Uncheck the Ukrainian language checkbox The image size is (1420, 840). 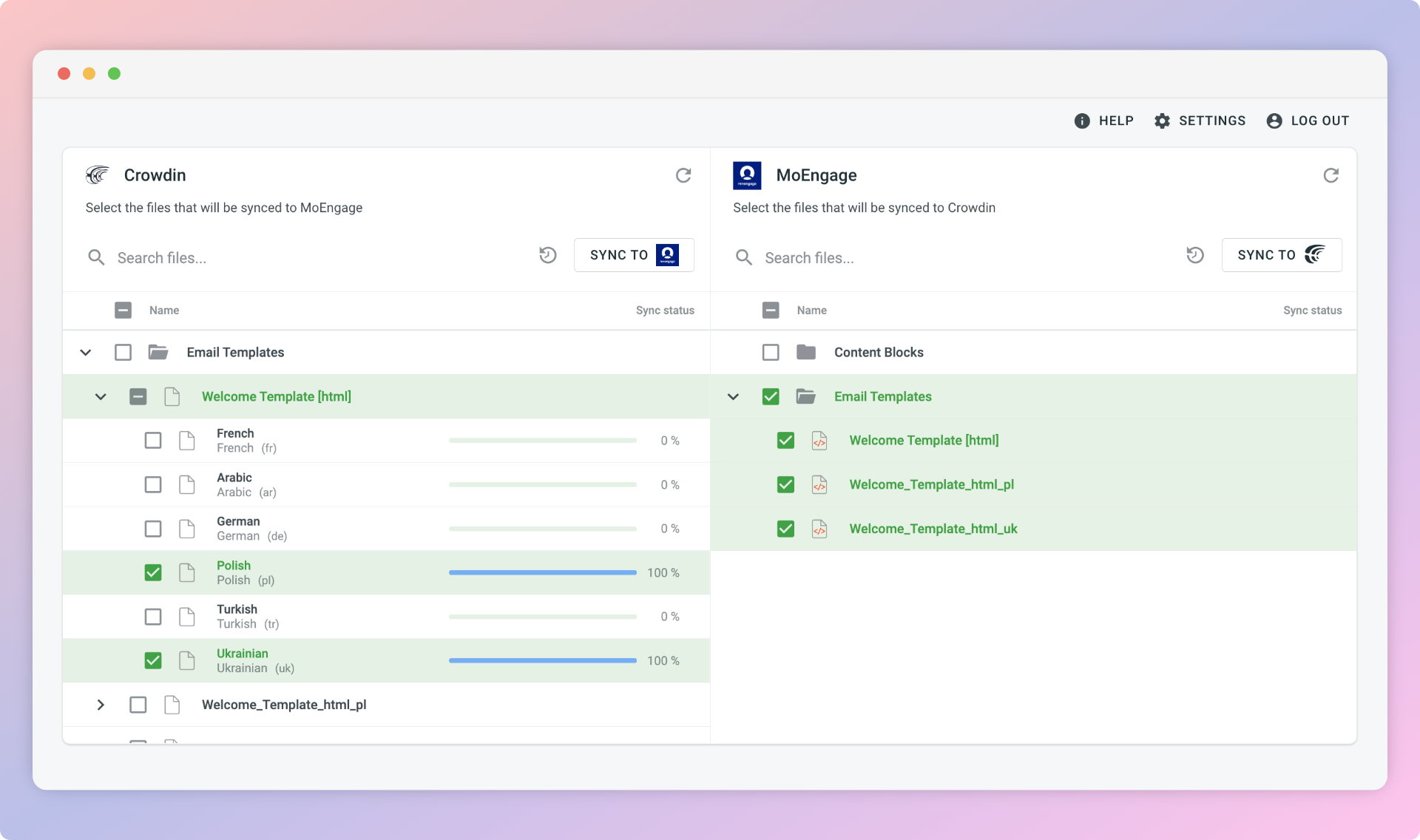click(153, 660)
